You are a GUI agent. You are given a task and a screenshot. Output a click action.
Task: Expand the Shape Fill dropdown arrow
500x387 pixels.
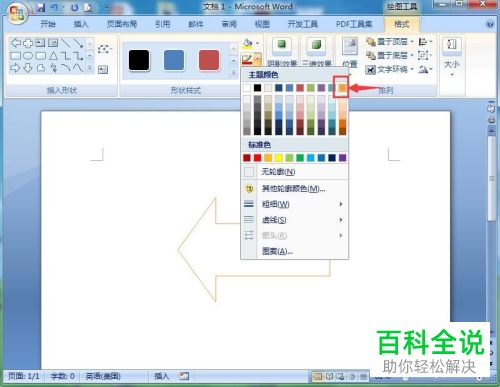pos(257,43)
